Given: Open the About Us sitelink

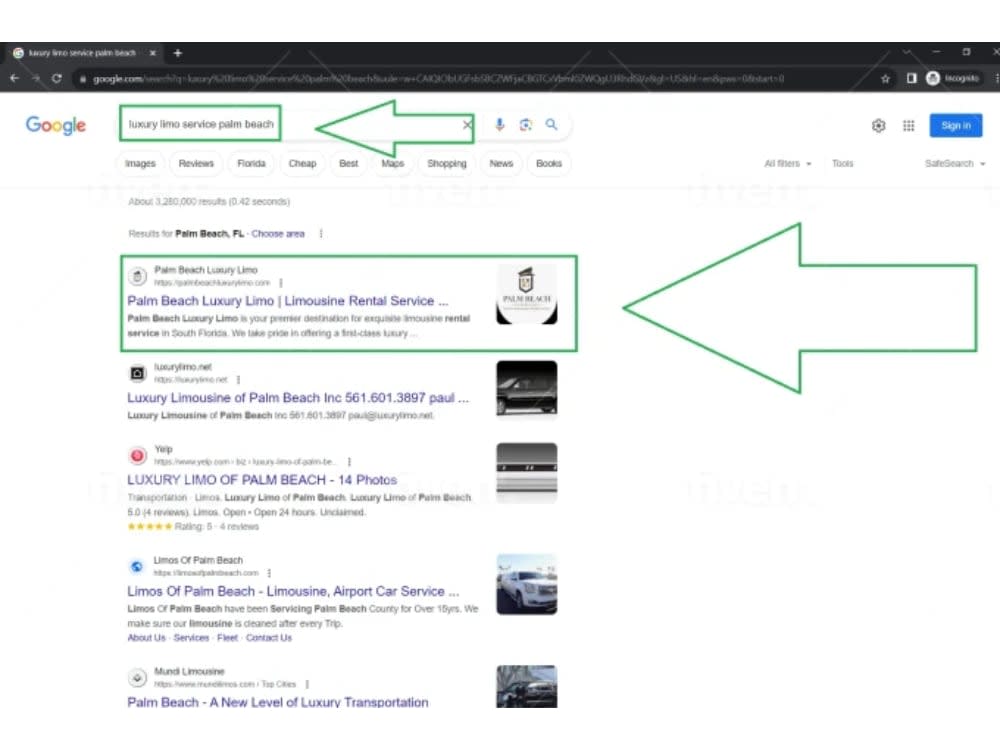Looking at the screenshot, I should (x=146, y=638).
